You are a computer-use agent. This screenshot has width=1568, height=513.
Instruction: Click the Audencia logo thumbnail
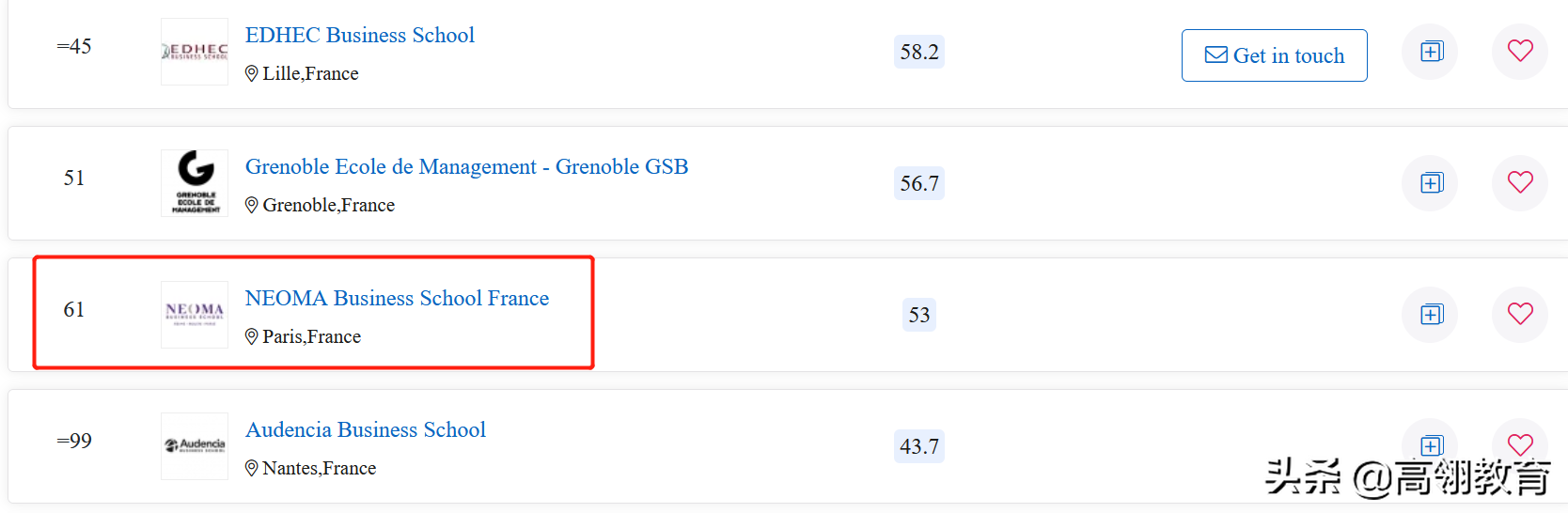195,446
